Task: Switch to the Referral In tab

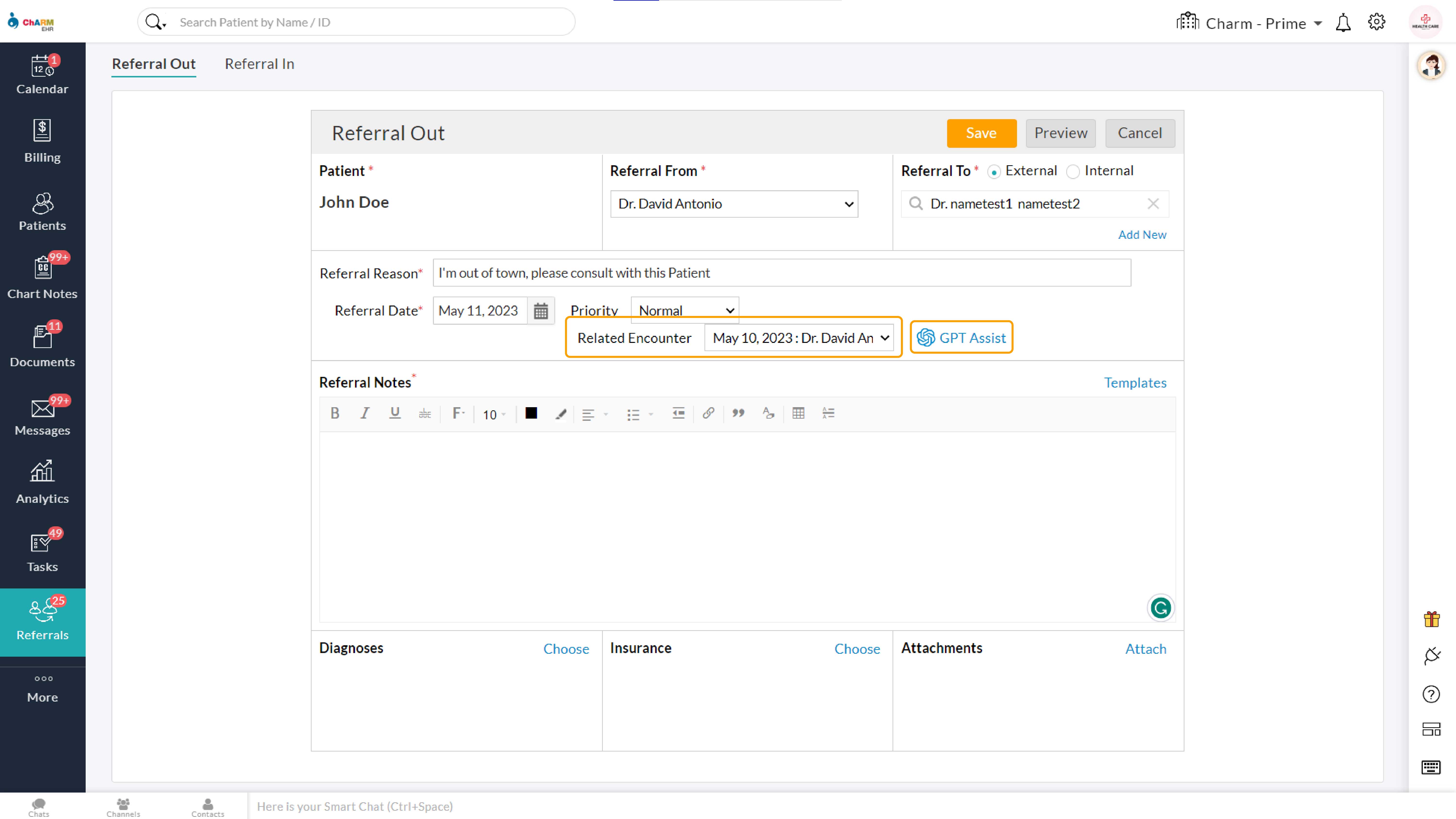Action: 259,64
